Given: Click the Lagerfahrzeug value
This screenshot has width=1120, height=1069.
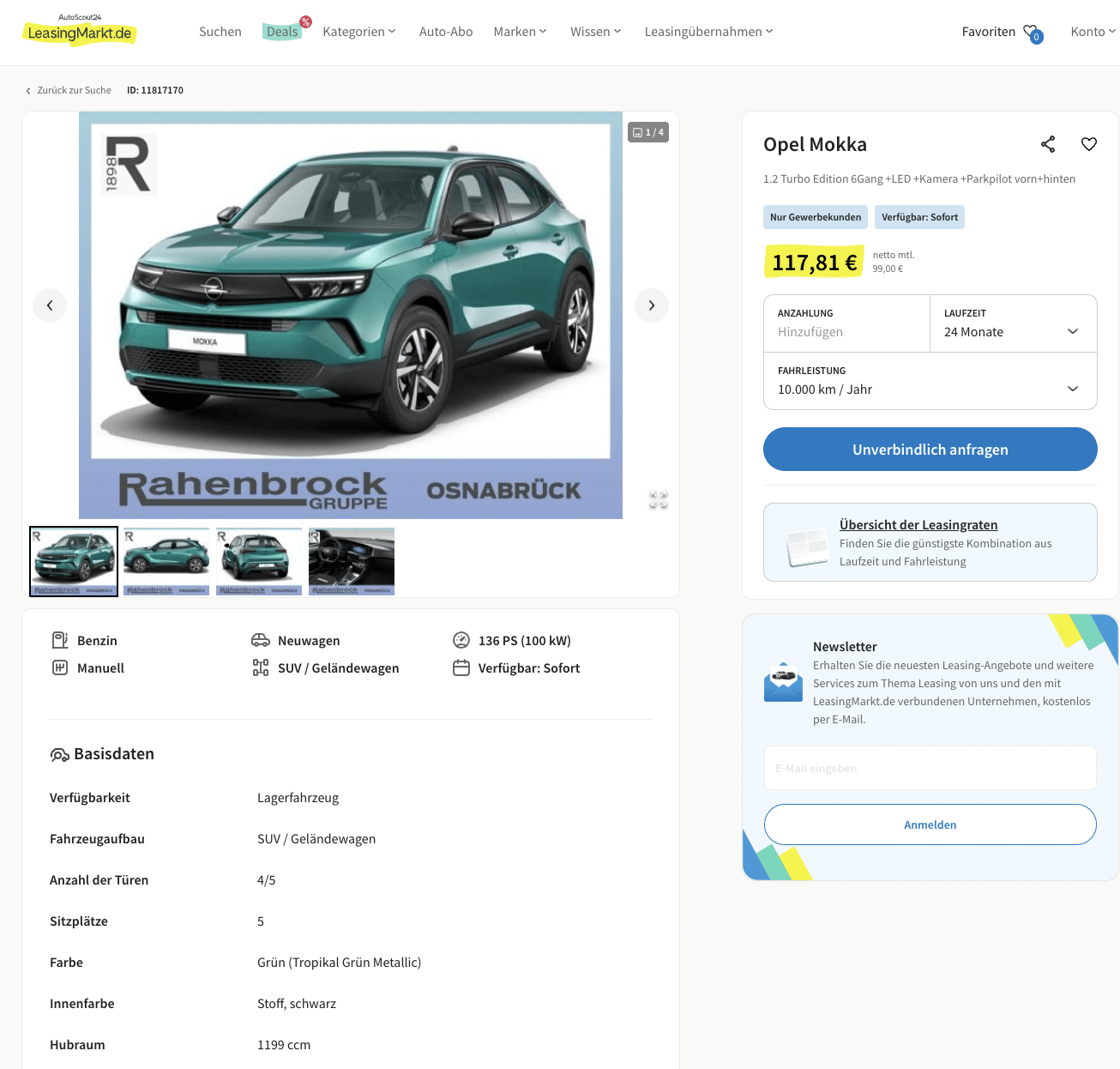Looking at the screenshot, I should pyautogui.click(x=298, y=798).
